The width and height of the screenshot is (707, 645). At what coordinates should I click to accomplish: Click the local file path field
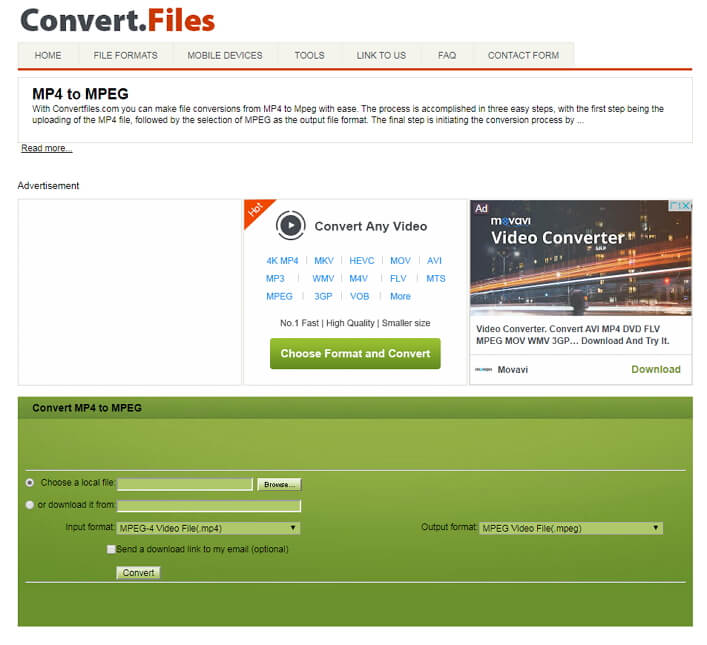pyautogui.click(x=185, y=484)
